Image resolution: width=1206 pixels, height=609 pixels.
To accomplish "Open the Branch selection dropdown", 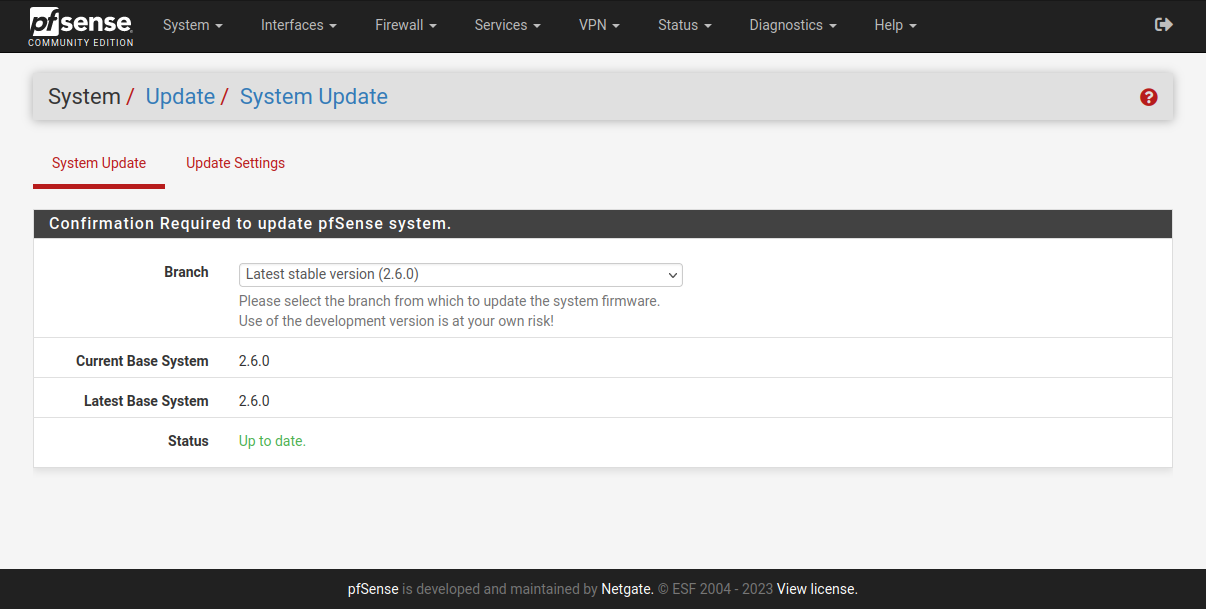I will 461,275.
